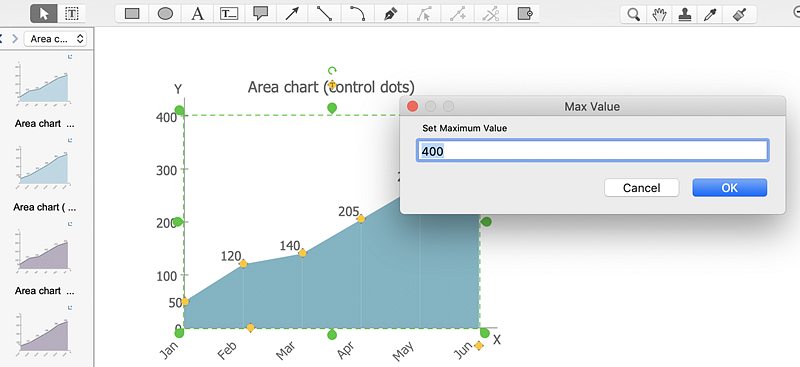This screenshot has height=367, width=800.
Task: Select the text selection tool
Action: tap(72, 14)
